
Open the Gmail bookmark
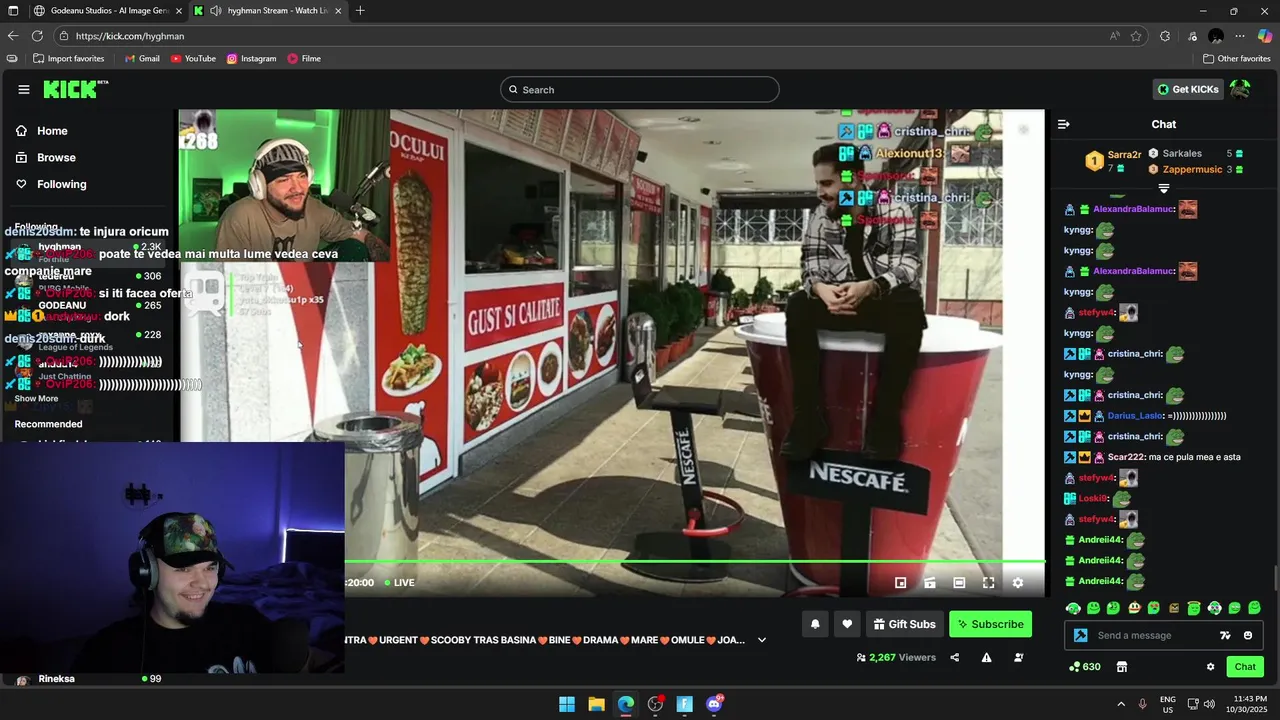click(142, 59)
